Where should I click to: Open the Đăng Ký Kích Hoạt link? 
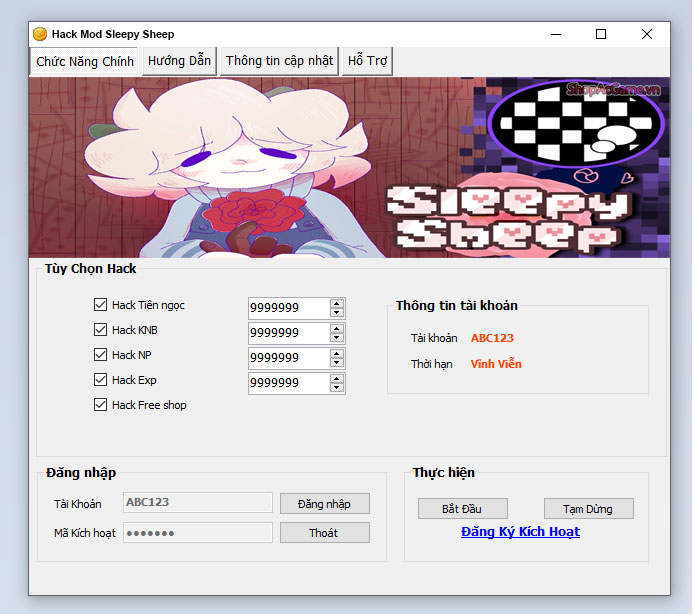[x=520, y=532]
